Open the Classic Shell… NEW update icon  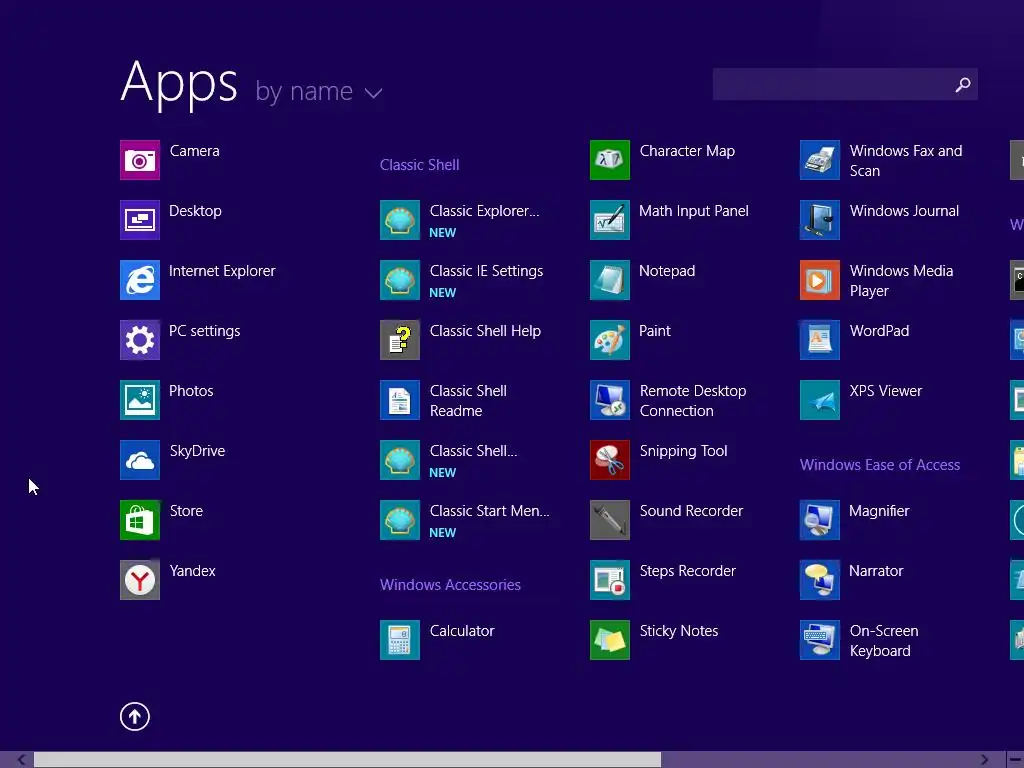tap(400, 460)
